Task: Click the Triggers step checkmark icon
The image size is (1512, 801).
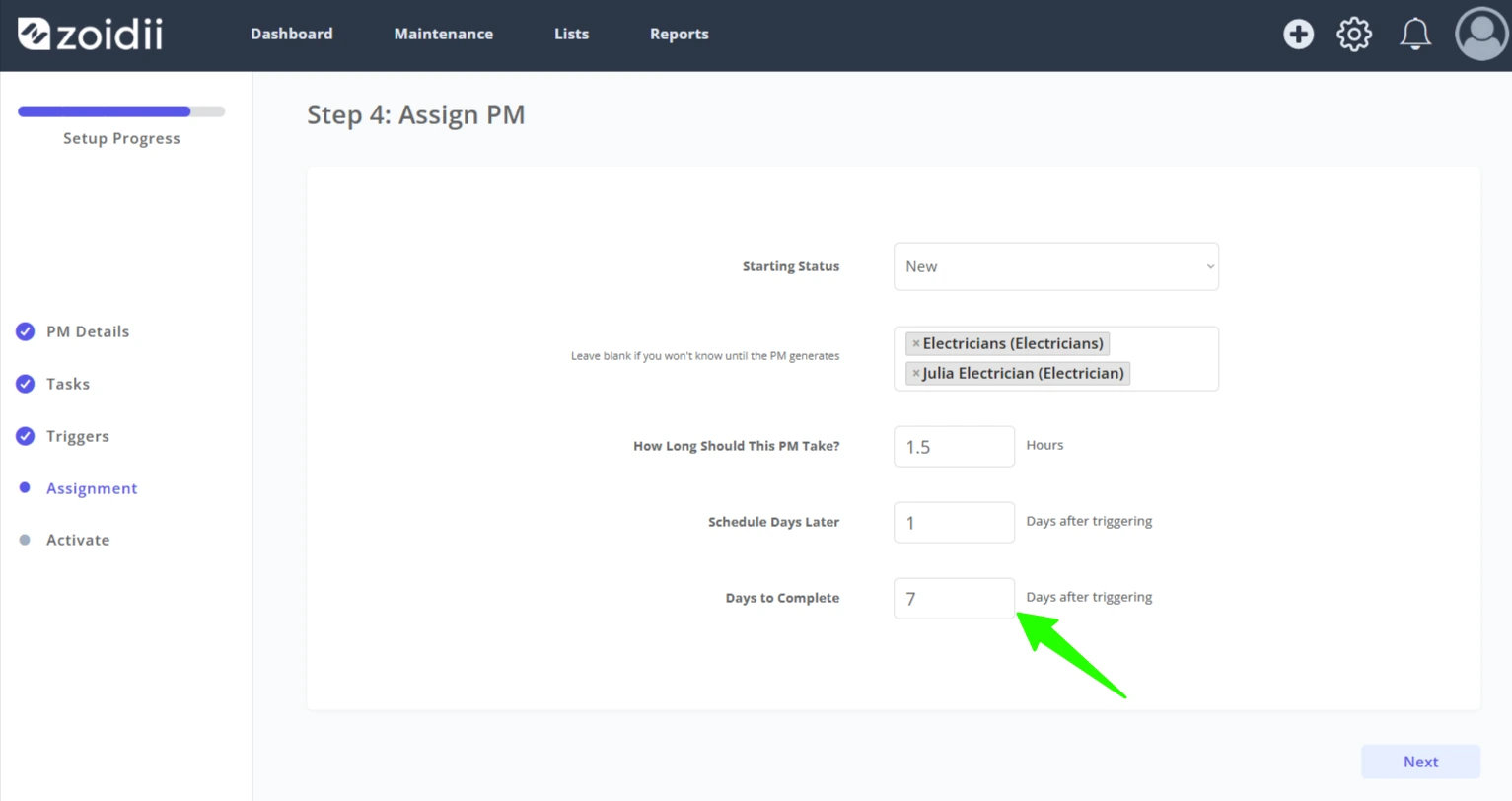Action: pos(26,436)
